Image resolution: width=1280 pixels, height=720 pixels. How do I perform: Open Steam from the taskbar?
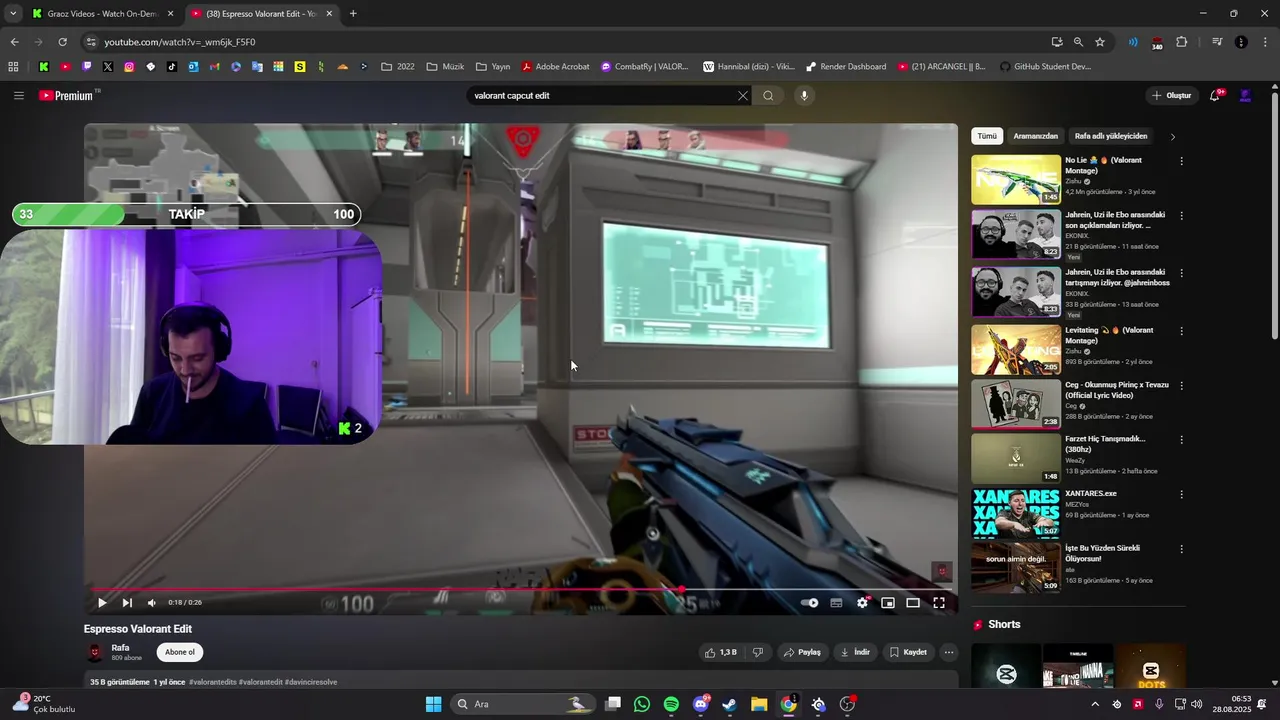coord(730,704)
